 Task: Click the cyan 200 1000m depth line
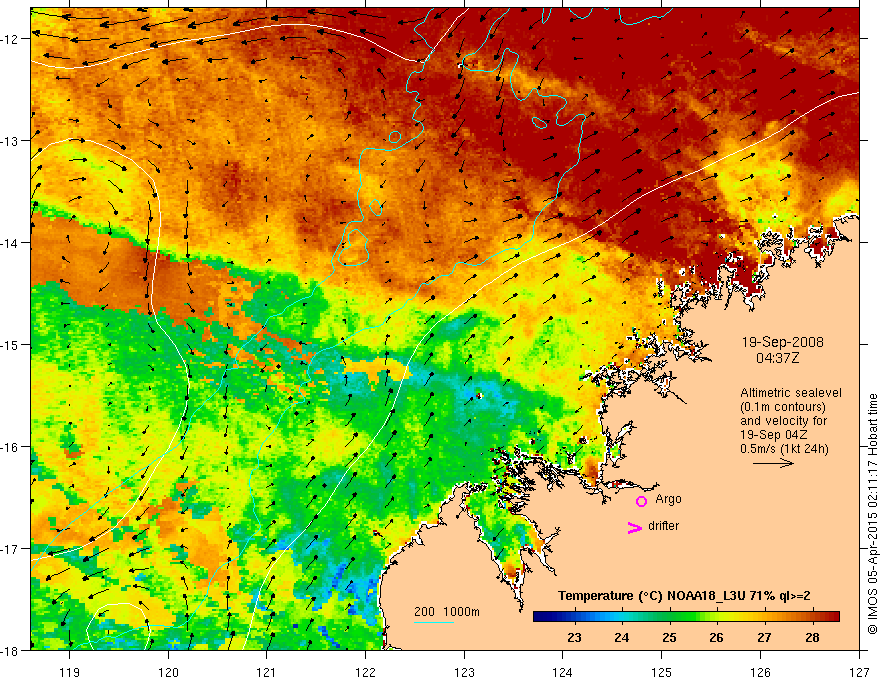pos(434,622)
